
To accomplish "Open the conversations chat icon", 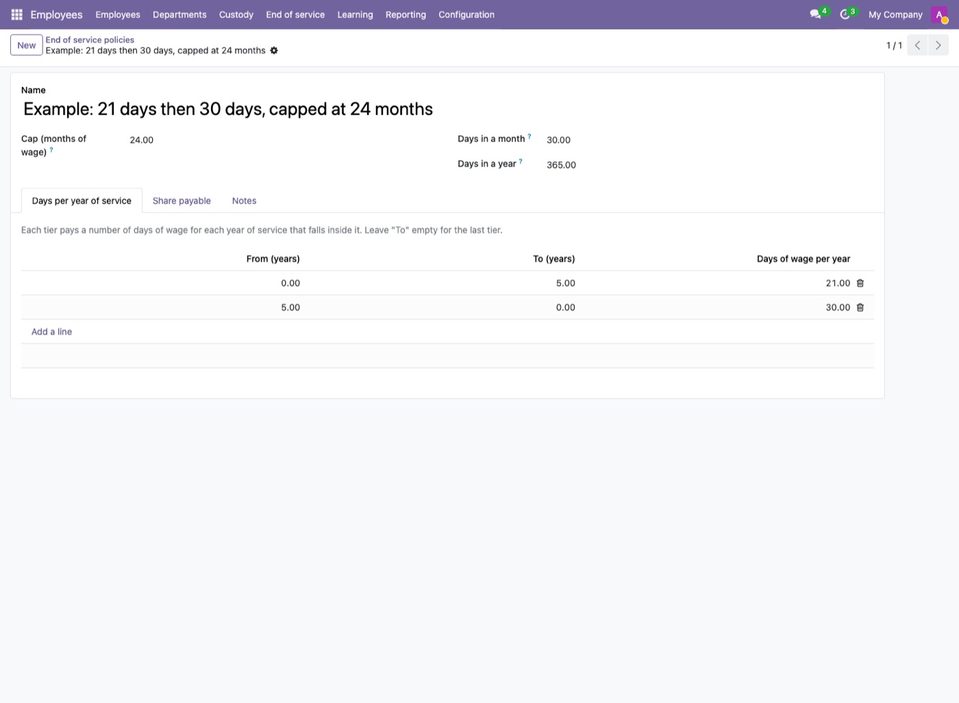I will [815, 14].
